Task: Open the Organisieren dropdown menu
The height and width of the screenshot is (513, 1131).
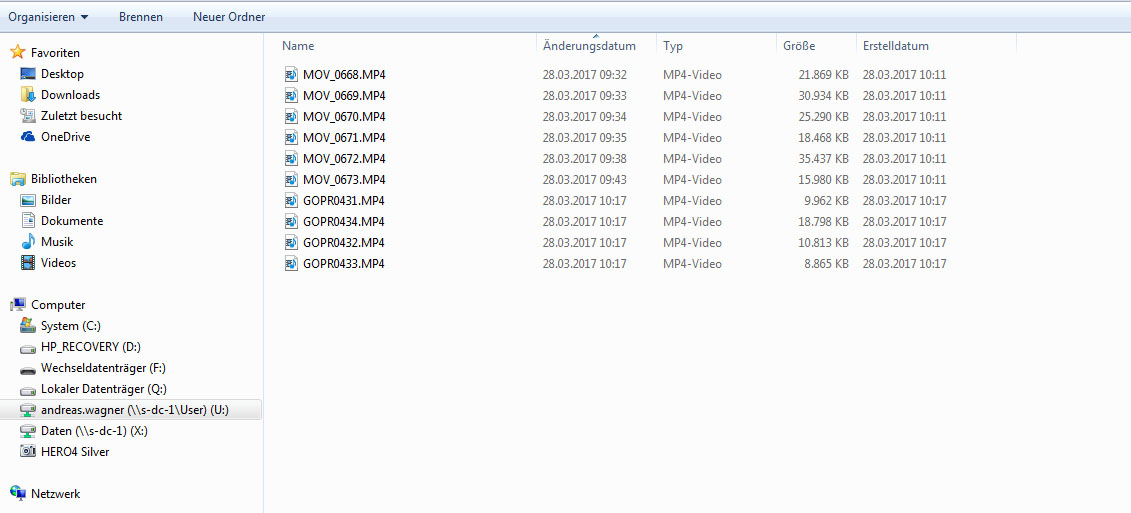Action: (48, 17)
